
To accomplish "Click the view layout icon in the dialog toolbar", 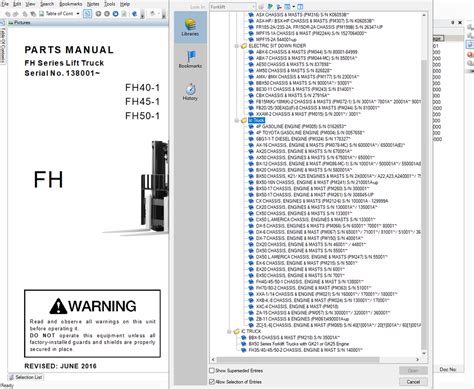I will pyautogui.click(x=287, y=7).
